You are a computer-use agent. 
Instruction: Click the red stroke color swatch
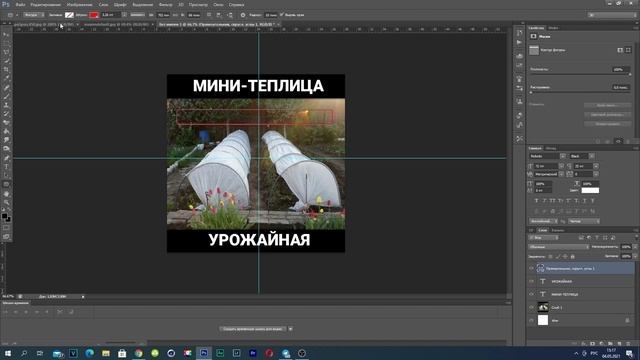pyautogui.click(x=94, y=15)
